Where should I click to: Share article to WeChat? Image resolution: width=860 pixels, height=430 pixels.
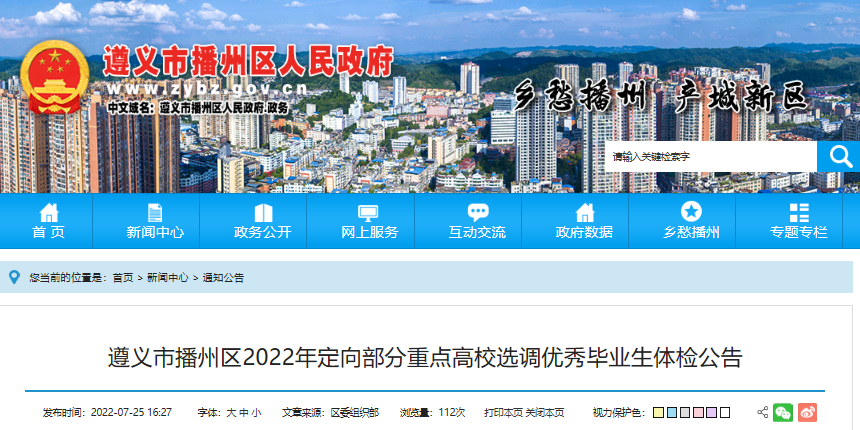coord(783,412)
